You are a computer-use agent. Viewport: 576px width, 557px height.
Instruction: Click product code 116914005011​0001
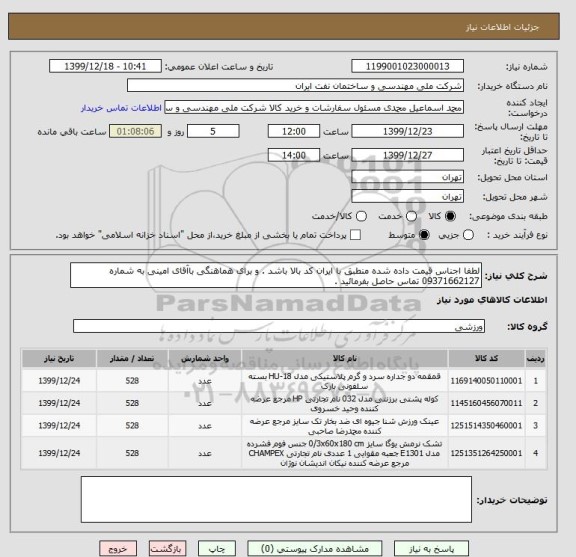(x=486, y=381)
